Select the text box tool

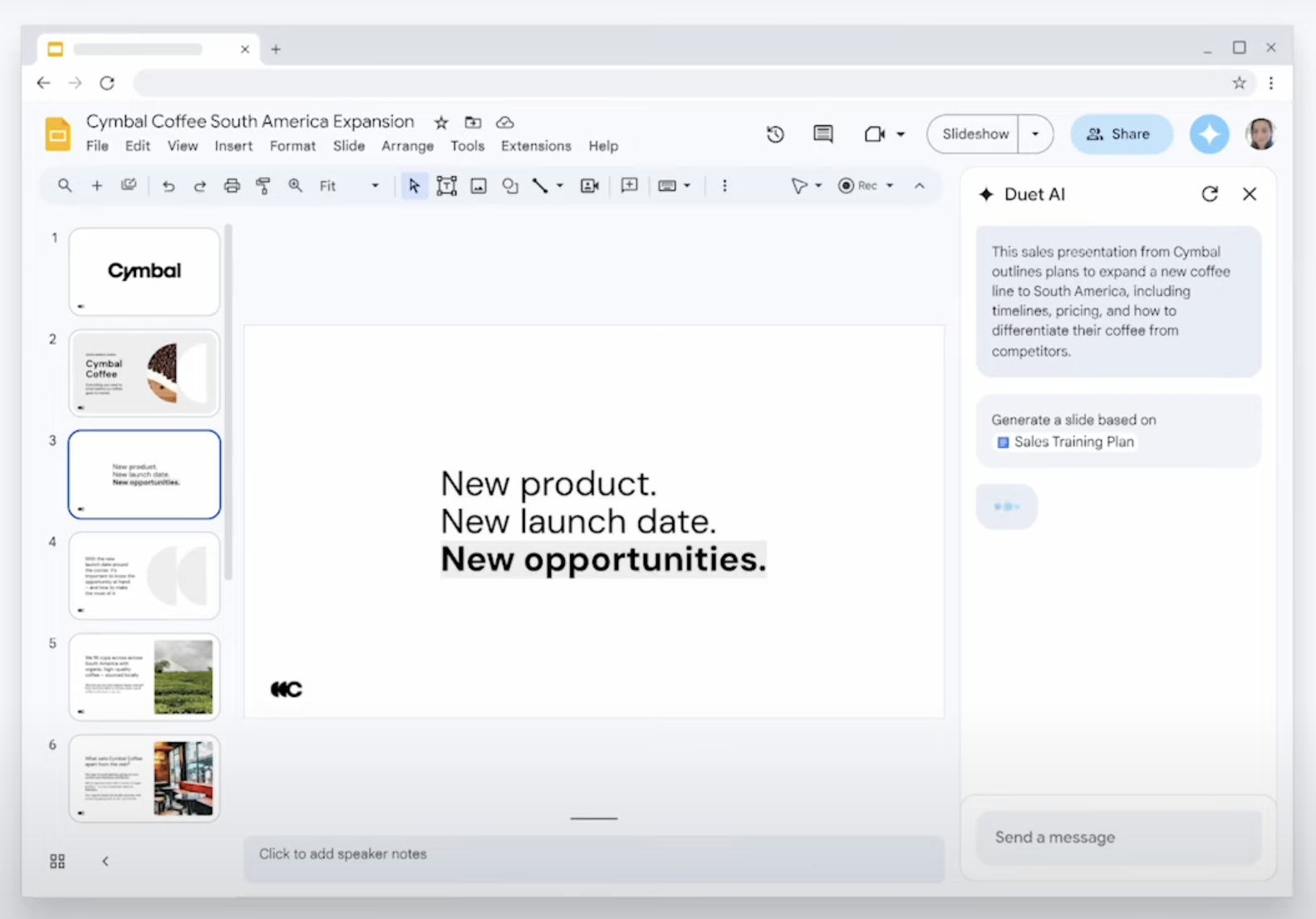coord(446,186)
